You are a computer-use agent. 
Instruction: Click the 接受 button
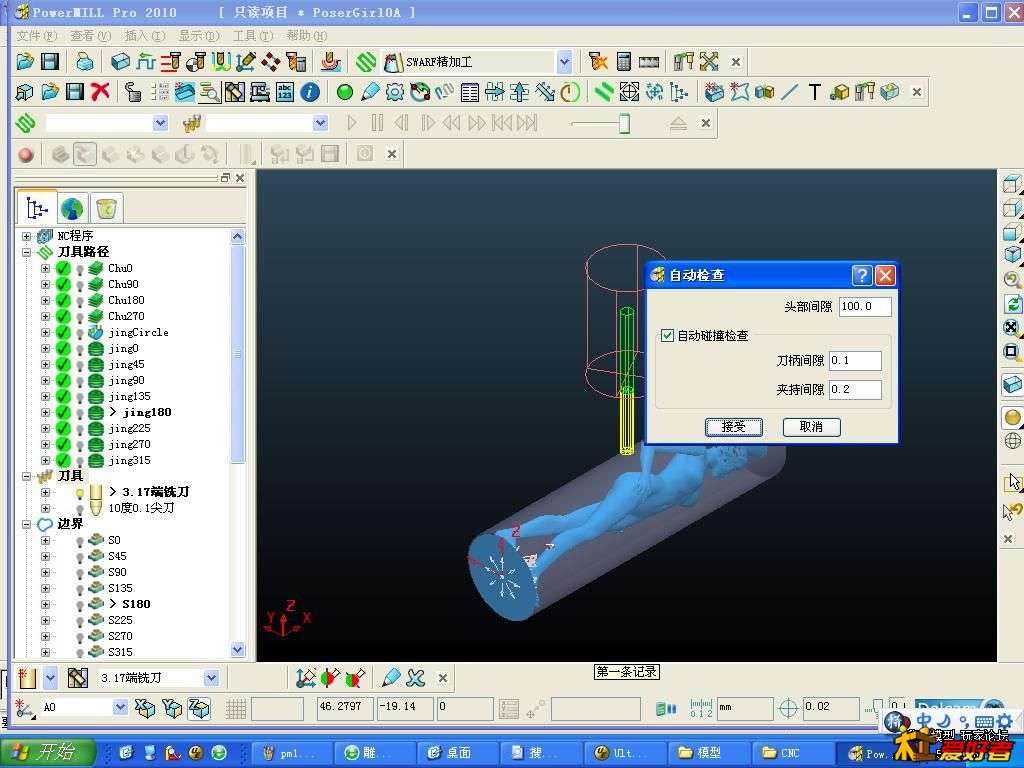point(734,427)
